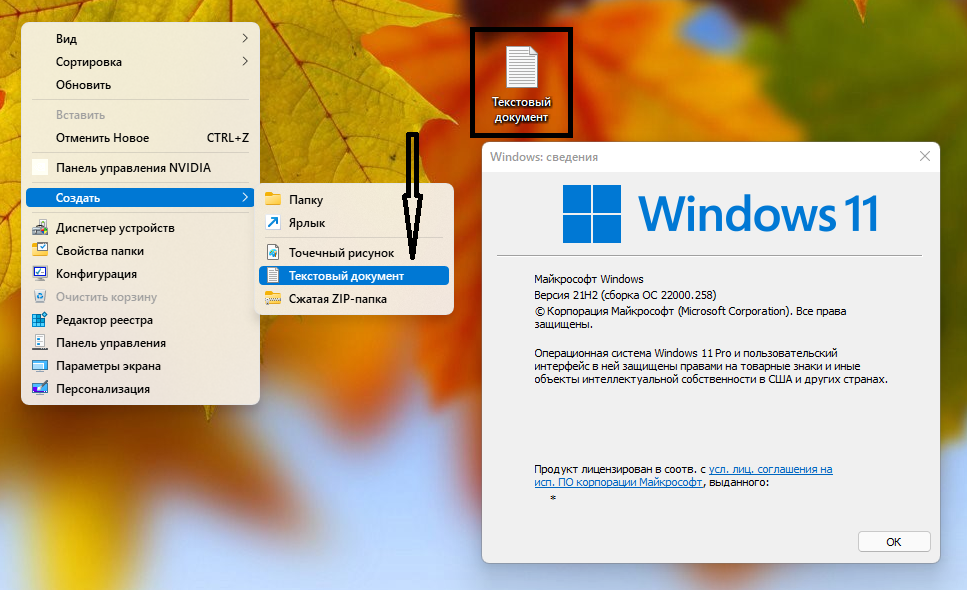Click the Windows: сведения title bar text

coord(544,157)
